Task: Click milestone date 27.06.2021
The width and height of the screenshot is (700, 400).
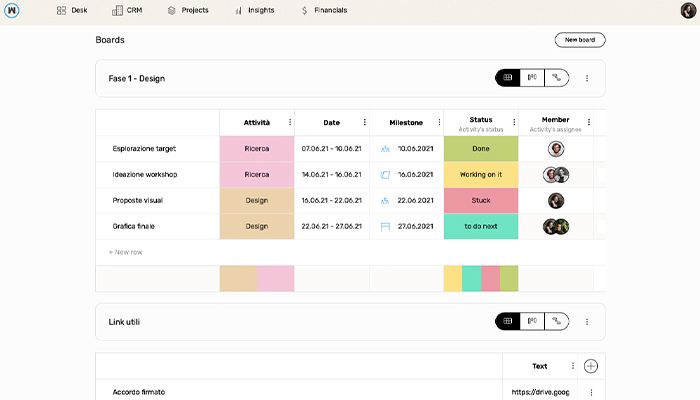Action: coord(415,226)
